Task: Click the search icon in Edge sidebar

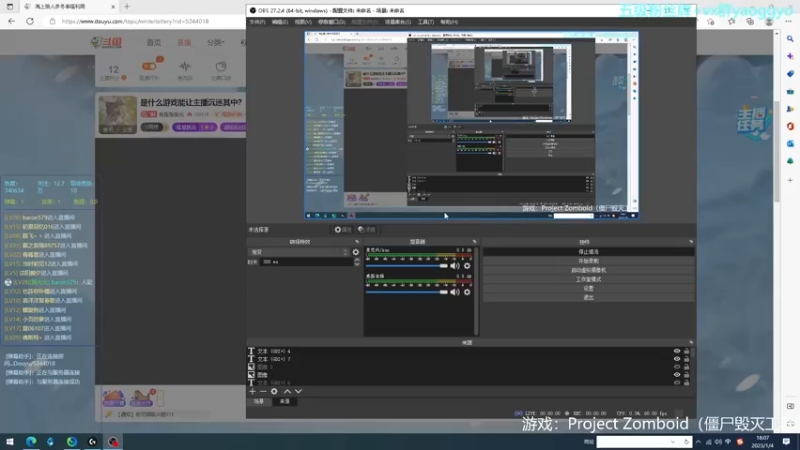Action: [790, 39]
